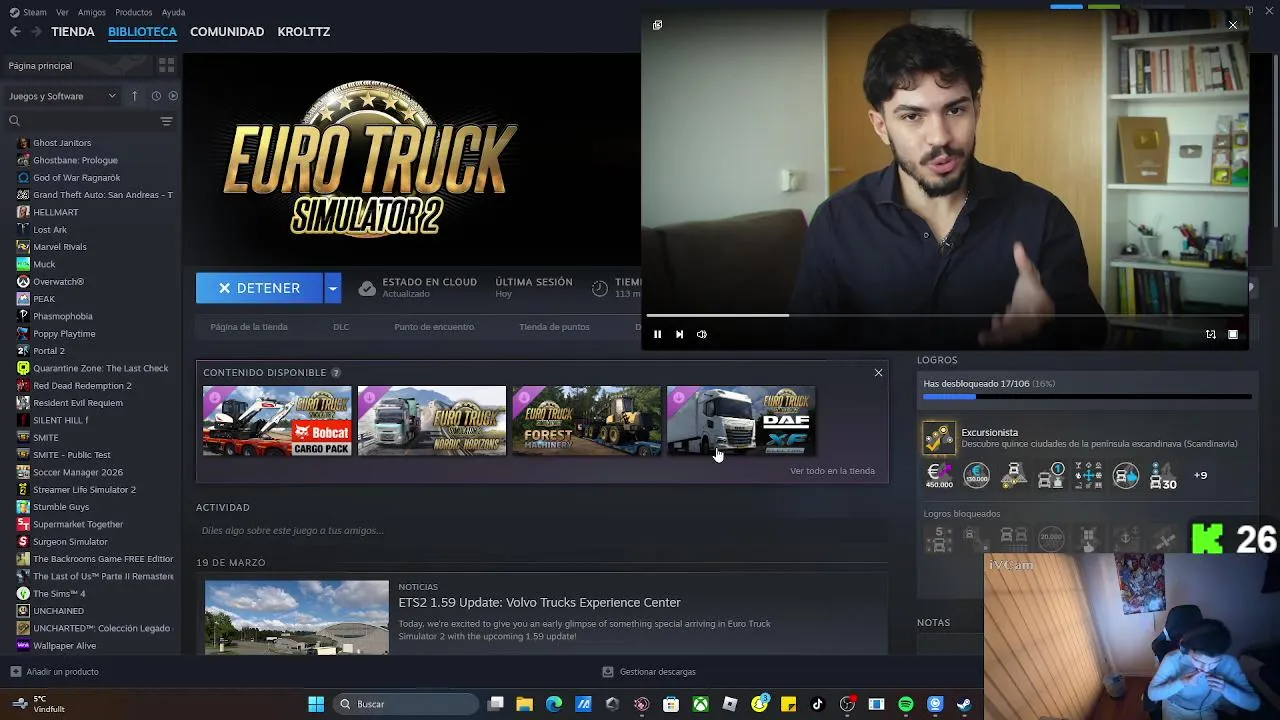
Task: Mute the video player volume
Action: (x=701, y=334)
